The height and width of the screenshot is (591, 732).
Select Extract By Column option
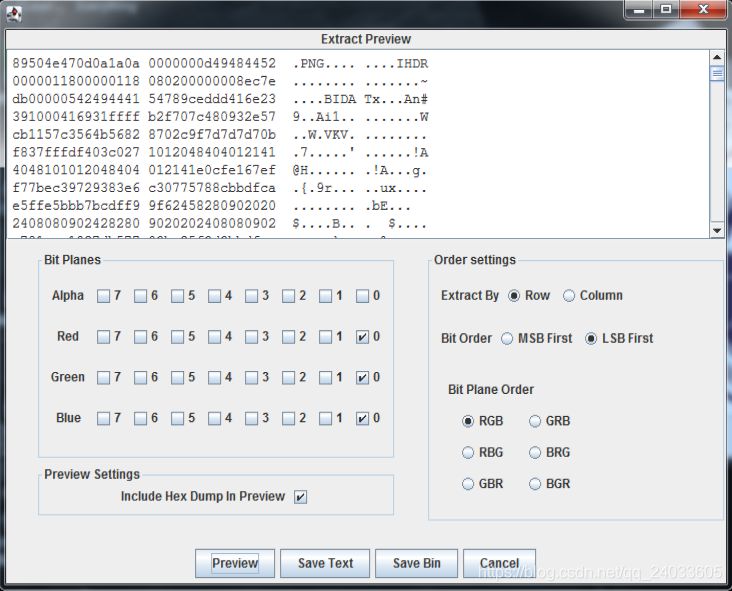click(569, 296)
